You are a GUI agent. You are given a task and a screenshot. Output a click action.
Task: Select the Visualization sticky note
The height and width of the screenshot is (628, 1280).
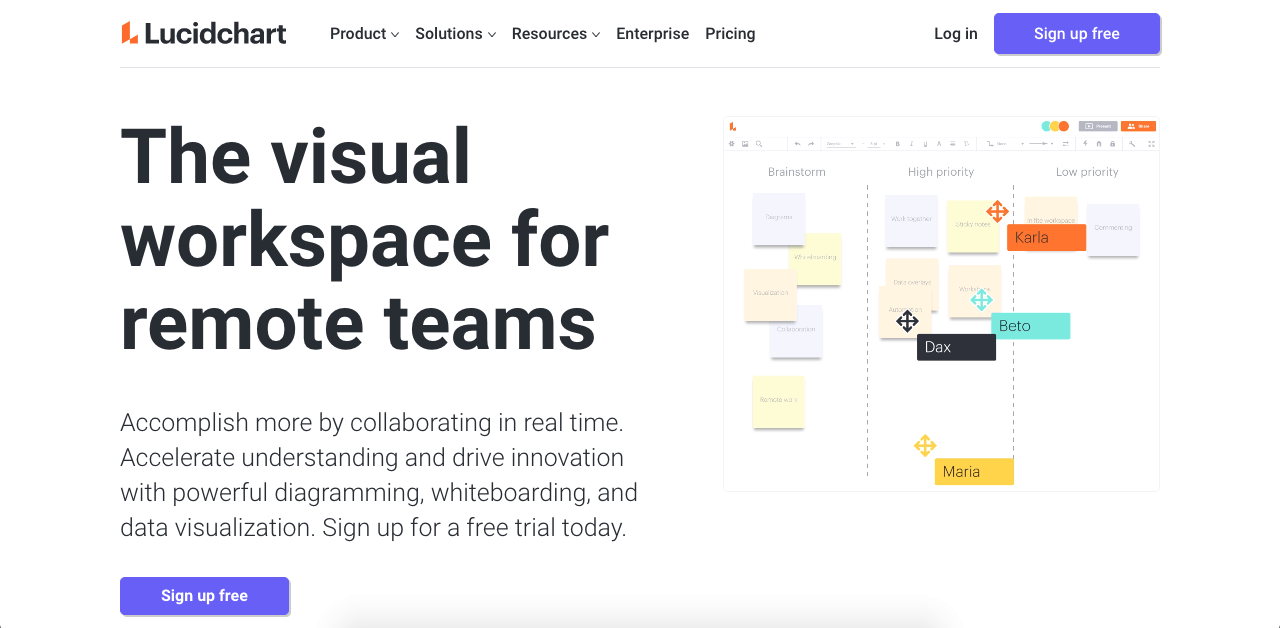(x=770, y=294)
